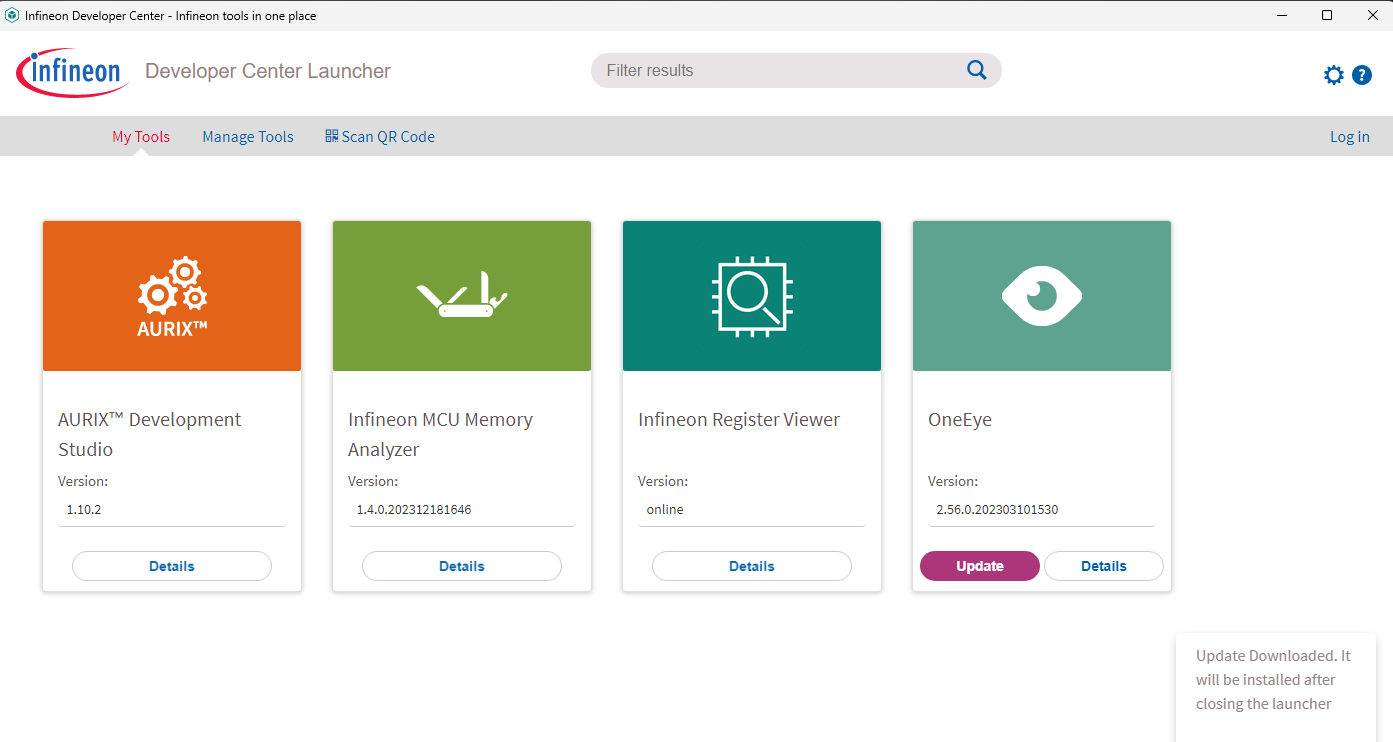Click the Log in link
Viewport: 1393px width, 742px height.
(x=1350, y=137)
